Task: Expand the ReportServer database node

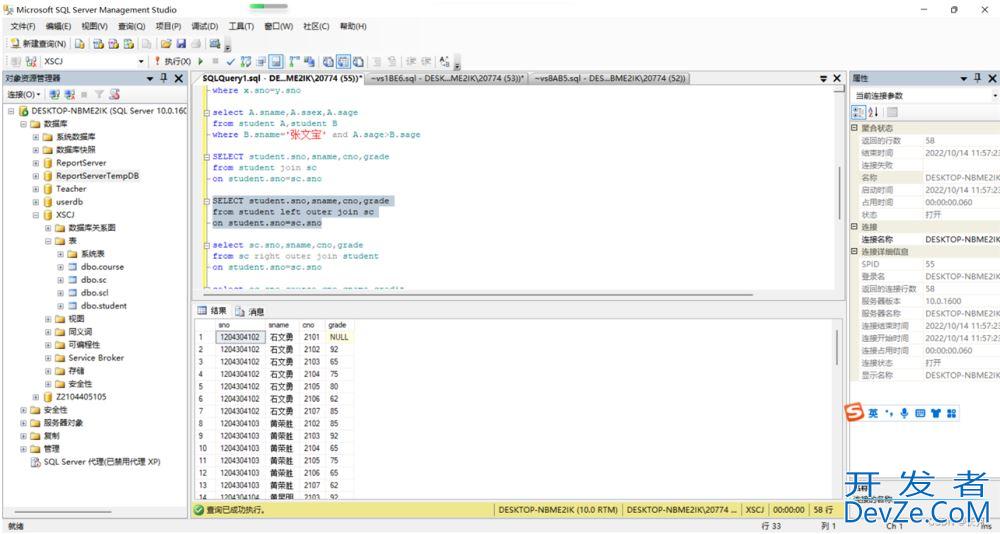Action: pos(36,163)
